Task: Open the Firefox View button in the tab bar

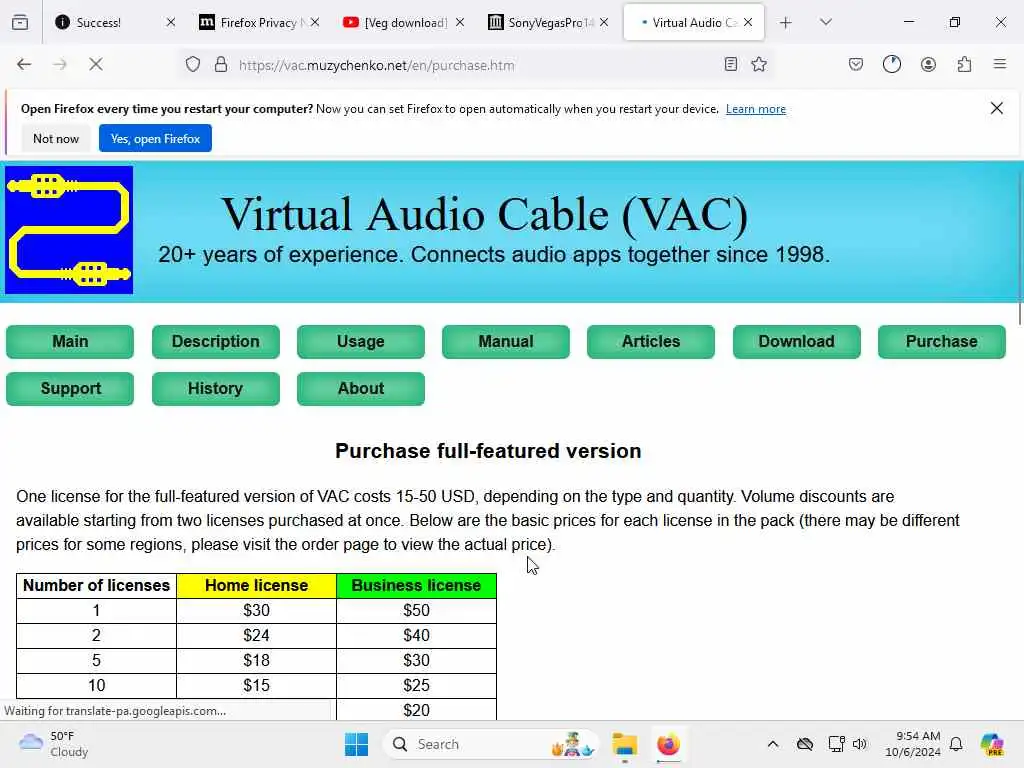Action: pos(20,23)
